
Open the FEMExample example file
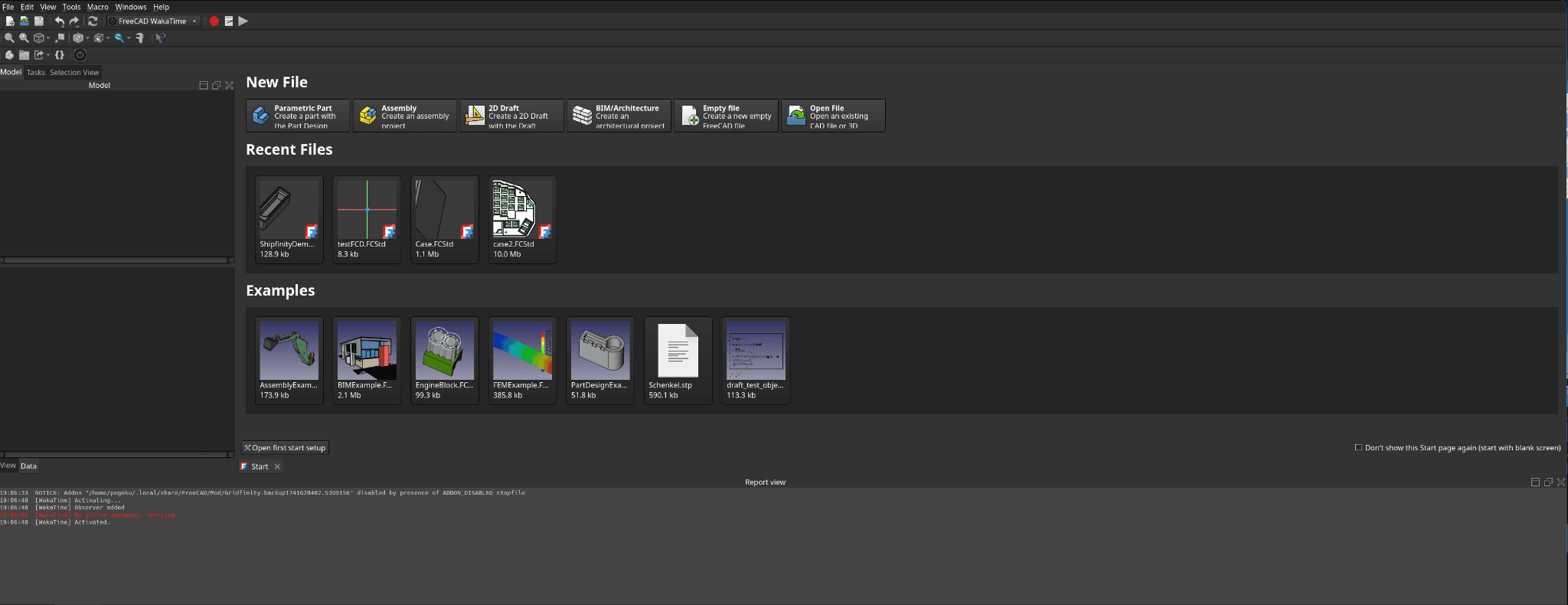523,361
